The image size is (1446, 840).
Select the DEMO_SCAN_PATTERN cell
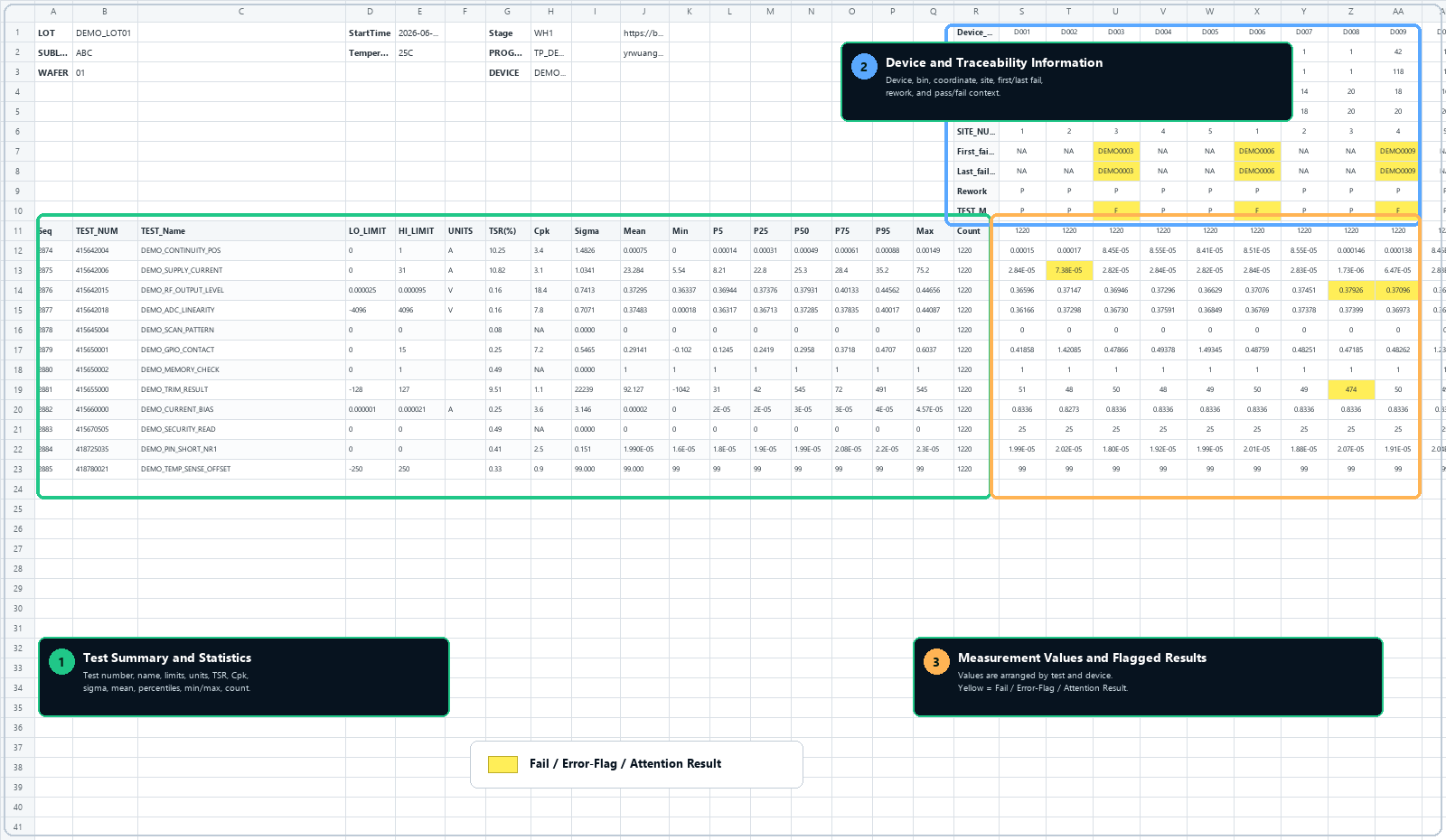pos(242,331)
